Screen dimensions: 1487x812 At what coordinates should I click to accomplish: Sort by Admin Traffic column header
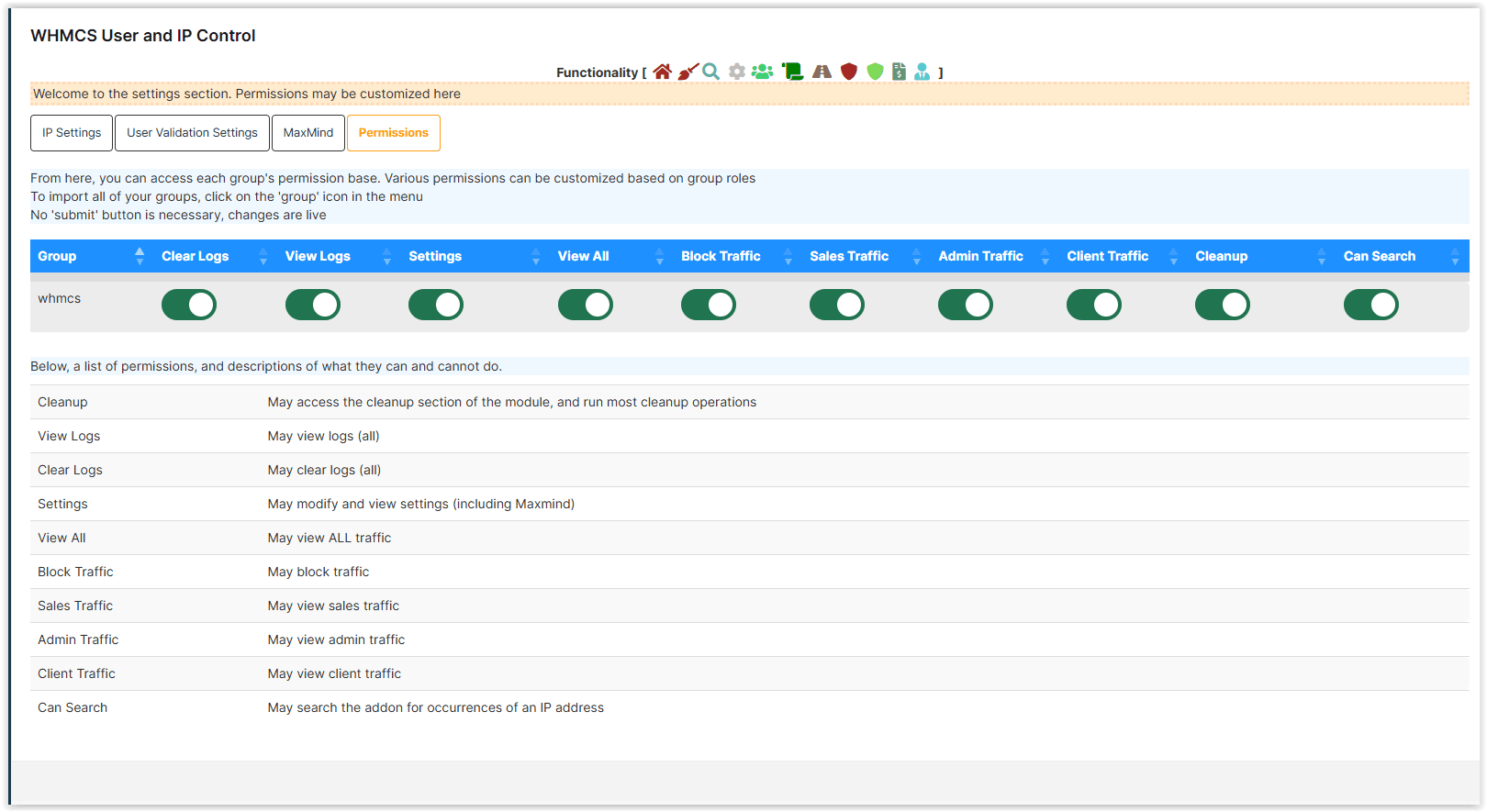click(x=995, y=256)
